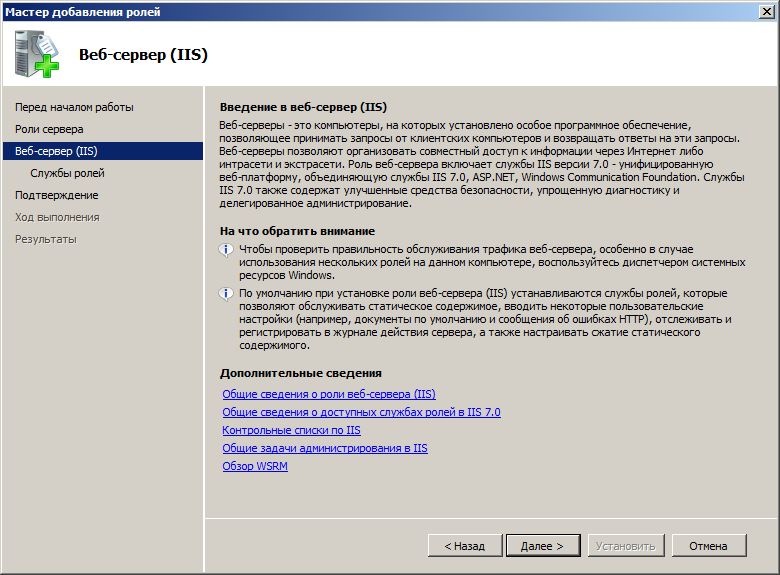Open 'Службы ролей' step in sidebar
The image size is (780, 575).
(x=67, y=173)
